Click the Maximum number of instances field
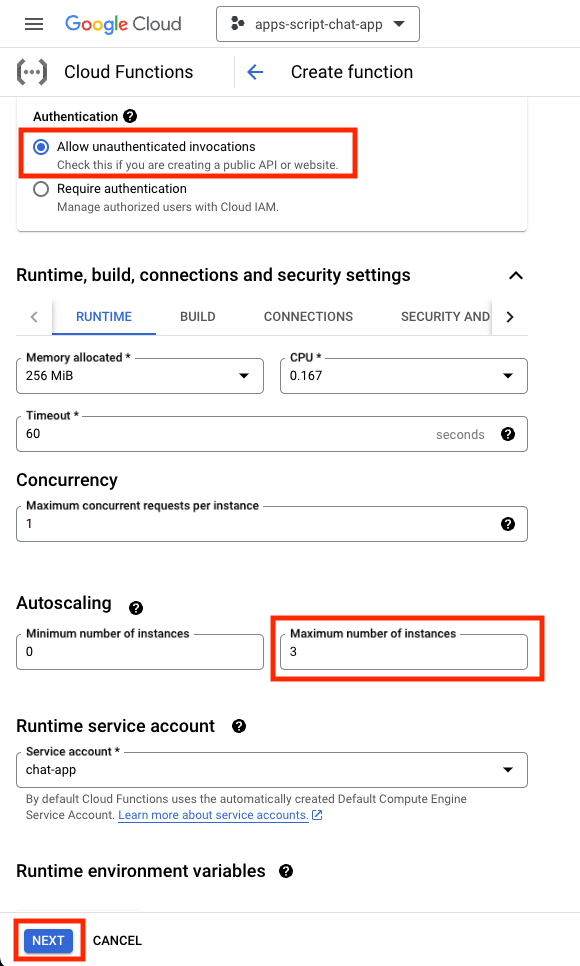The image size is (580, 966). click(404, 652)
